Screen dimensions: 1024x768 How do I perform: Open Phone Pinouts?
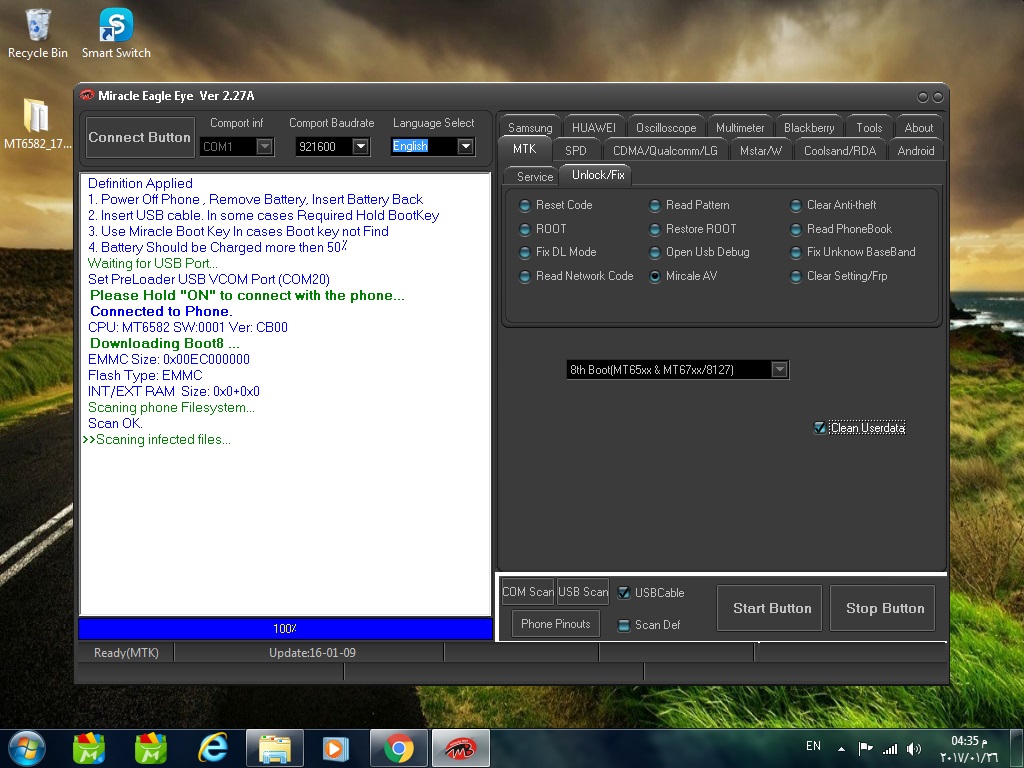(x=556, y=624)
